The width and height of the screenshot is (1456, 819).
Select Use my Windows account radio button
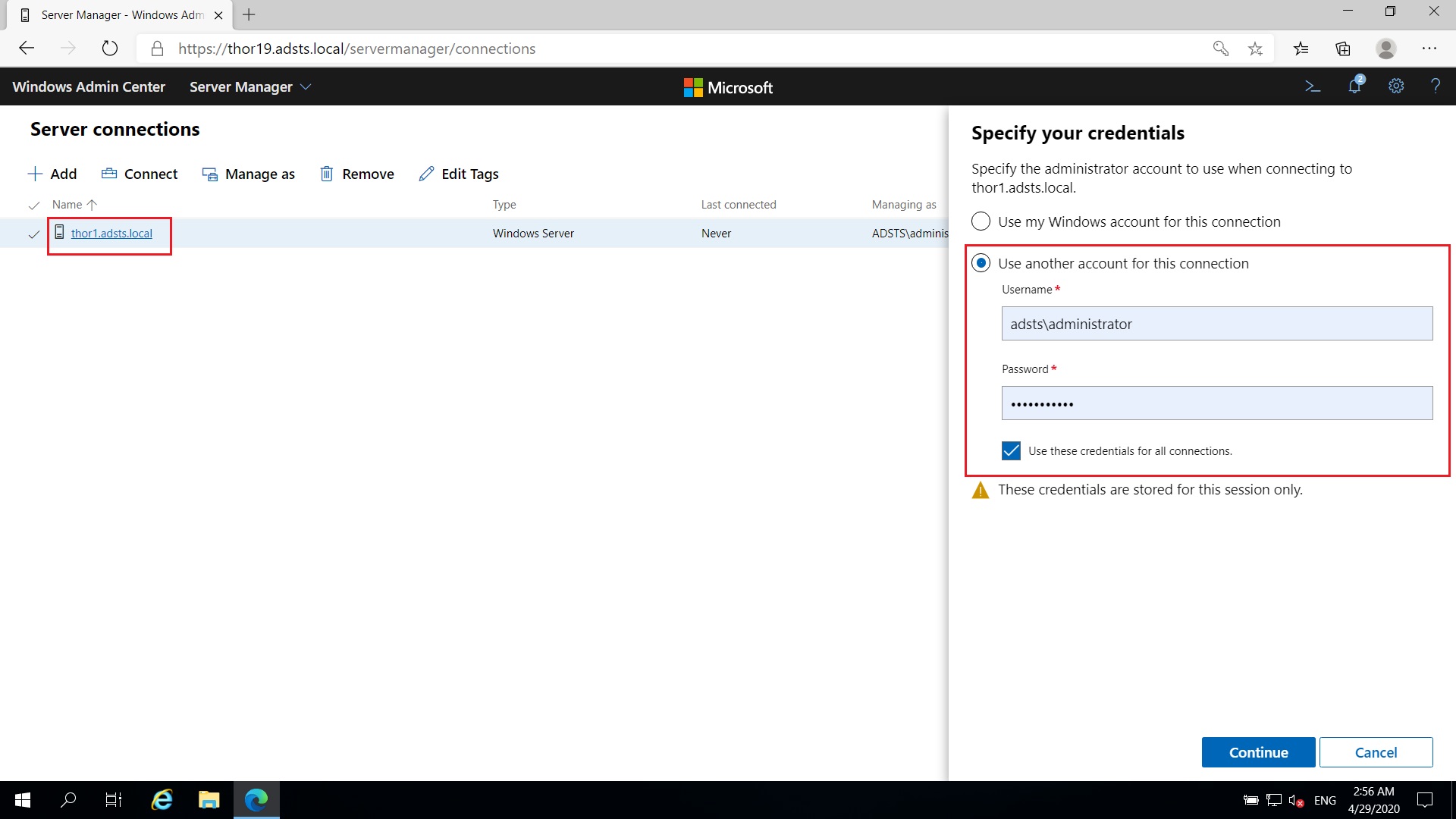click(981, 221)
